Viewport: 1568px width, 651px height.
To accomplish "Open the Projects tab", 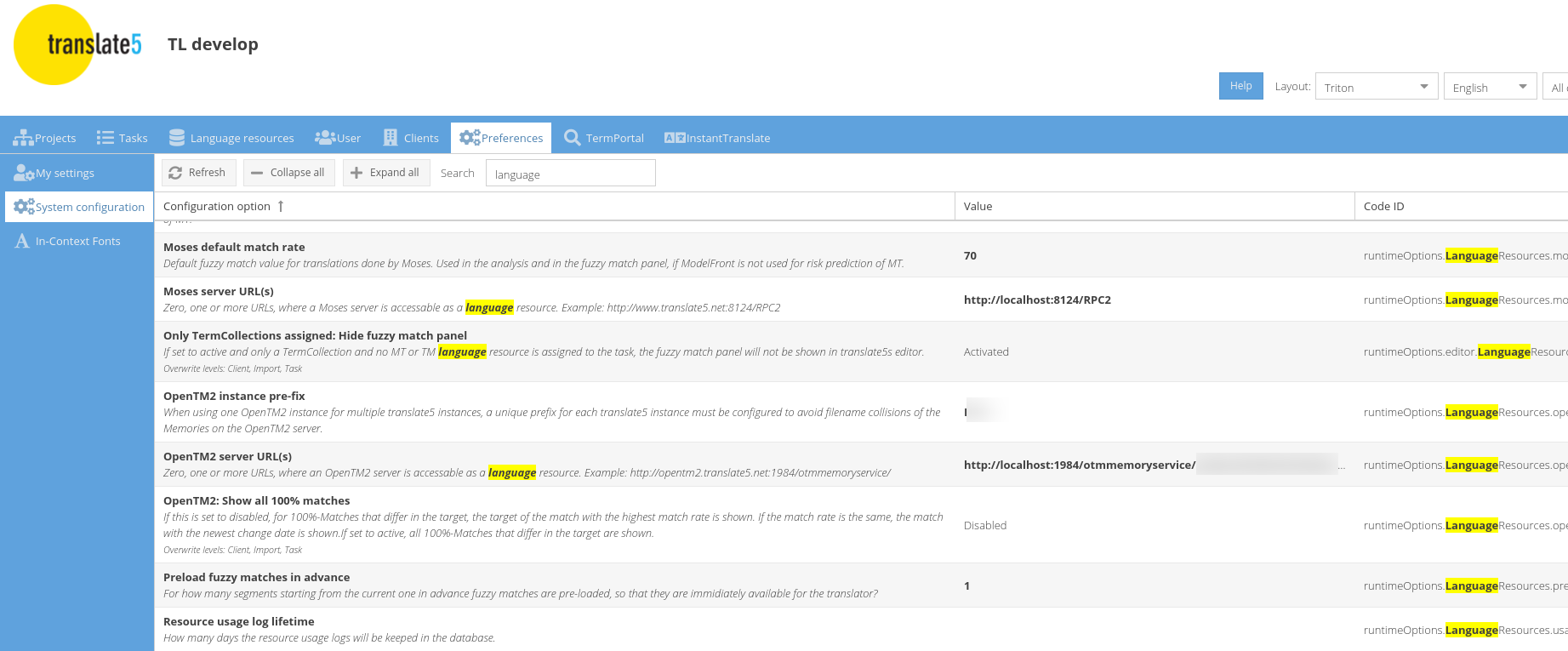I will point(44,138).
